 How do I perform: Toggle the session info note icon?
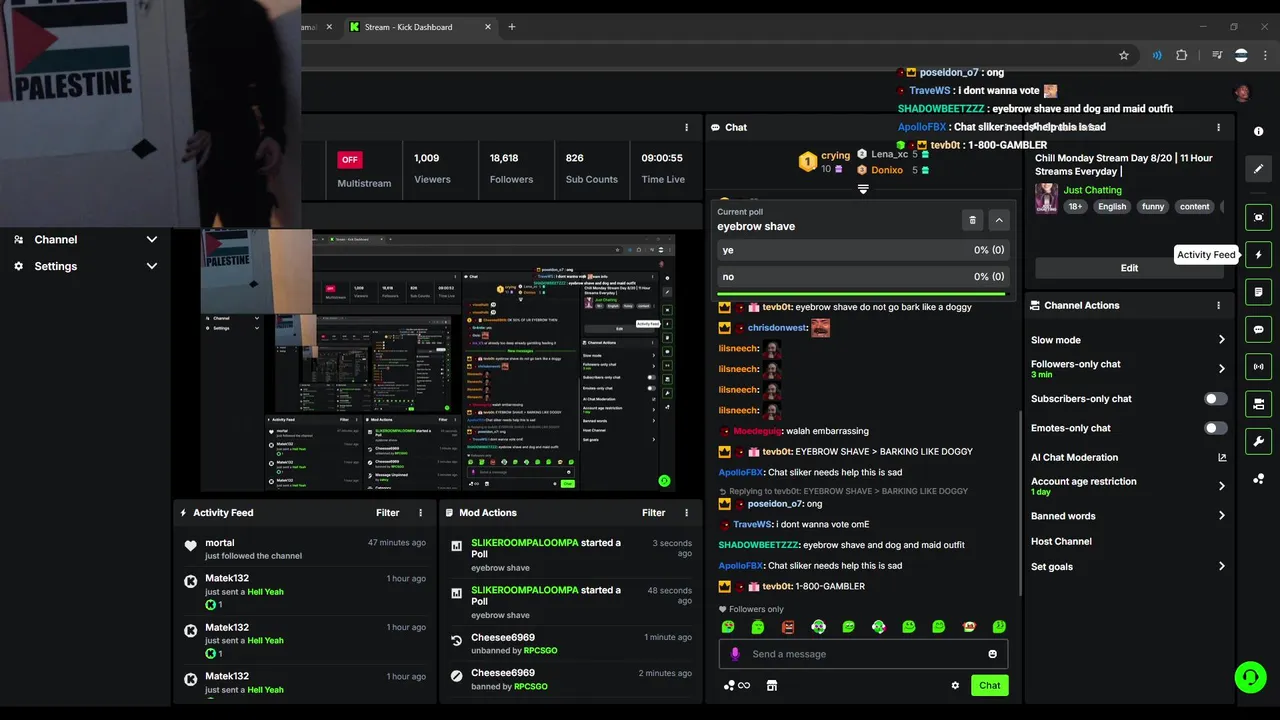point(1258,292)
